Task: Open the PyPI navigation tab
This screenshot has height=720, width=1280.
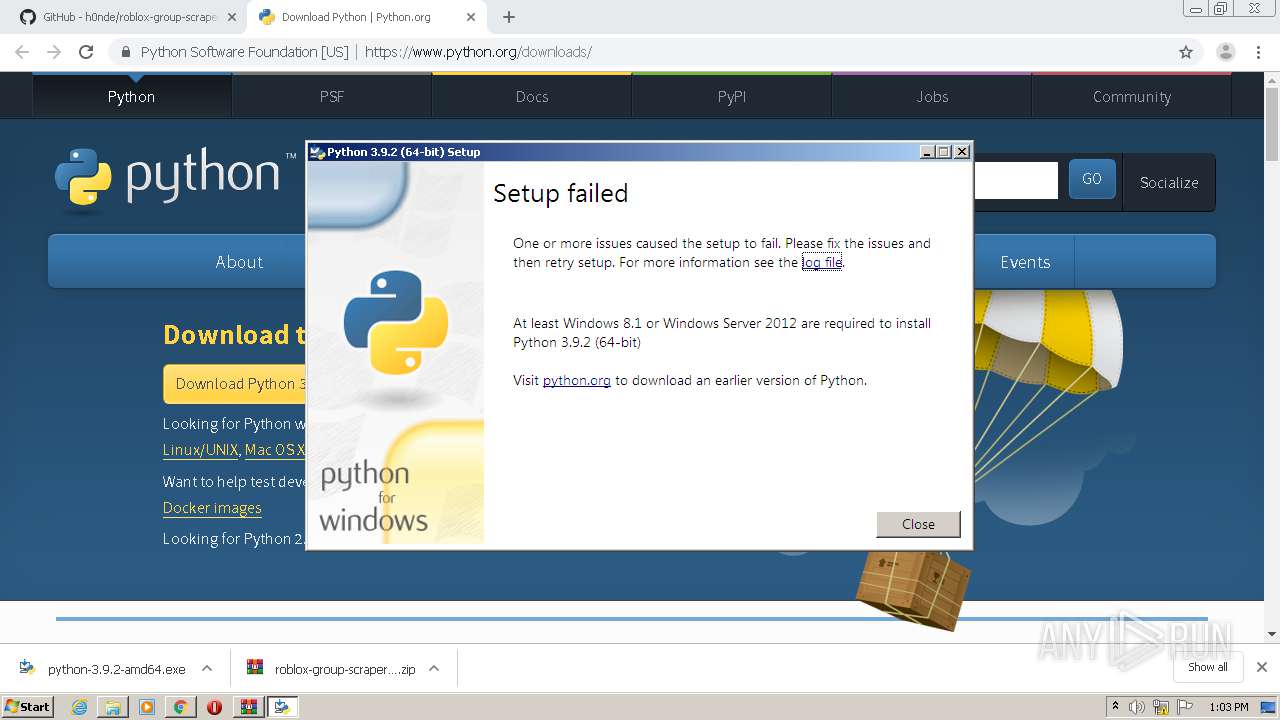Action: (x=732, y=96)
